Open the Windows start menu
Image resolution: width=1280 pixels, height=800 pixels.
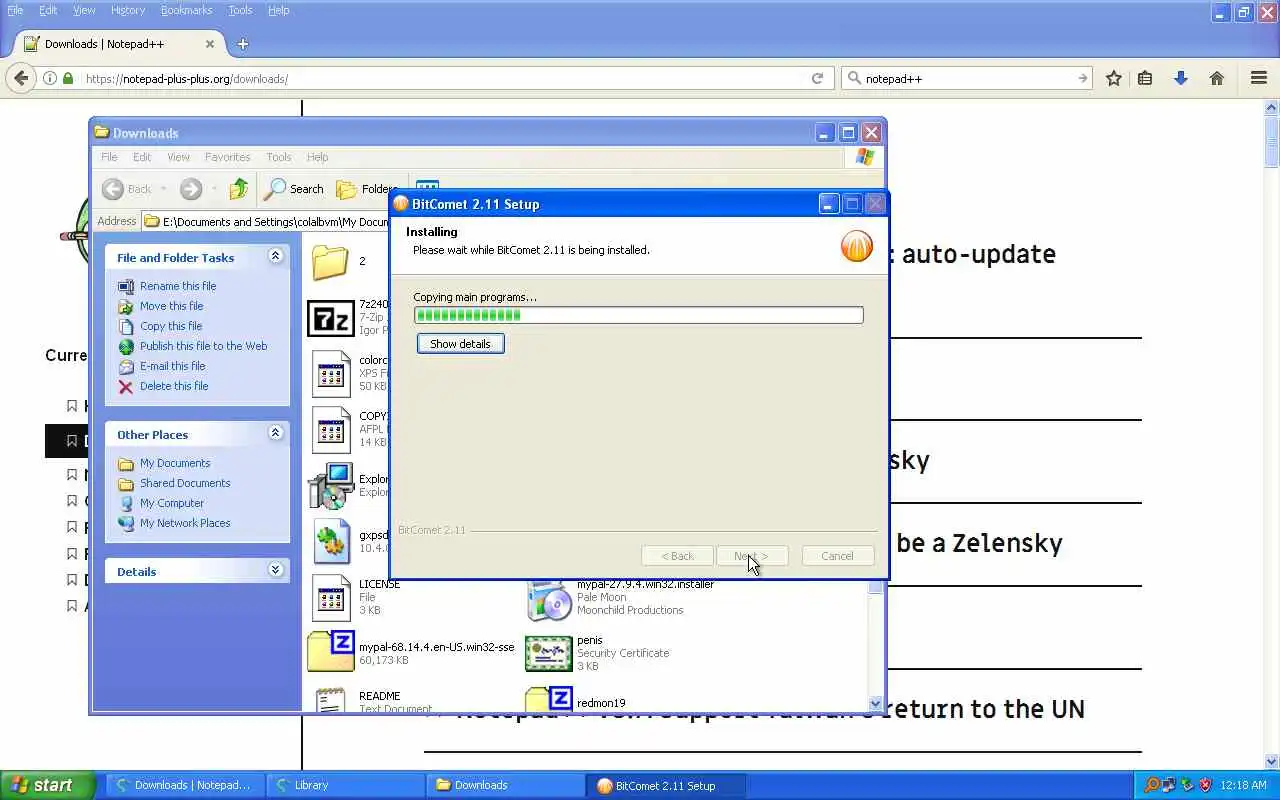pyautogui.click(x=47, y=785)
